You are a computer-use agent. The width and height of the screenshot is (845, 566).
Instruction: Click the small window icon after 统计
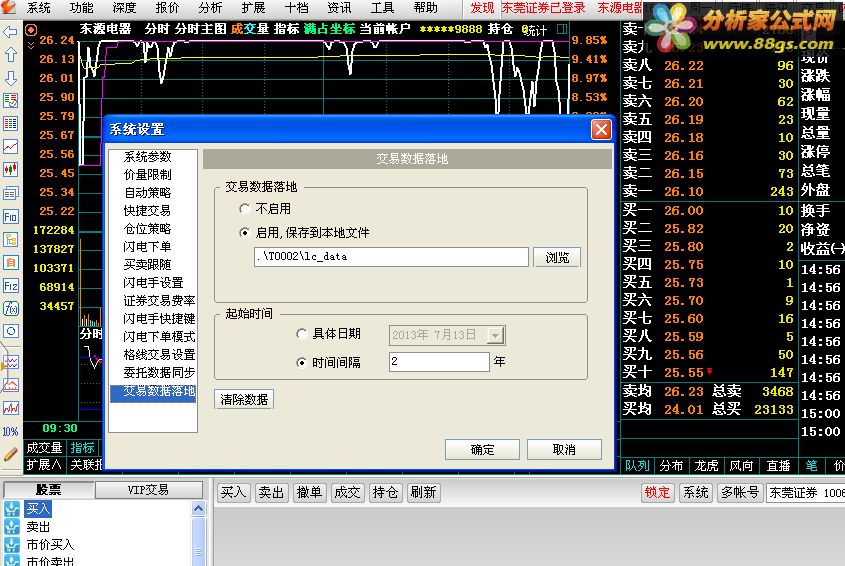562,29
